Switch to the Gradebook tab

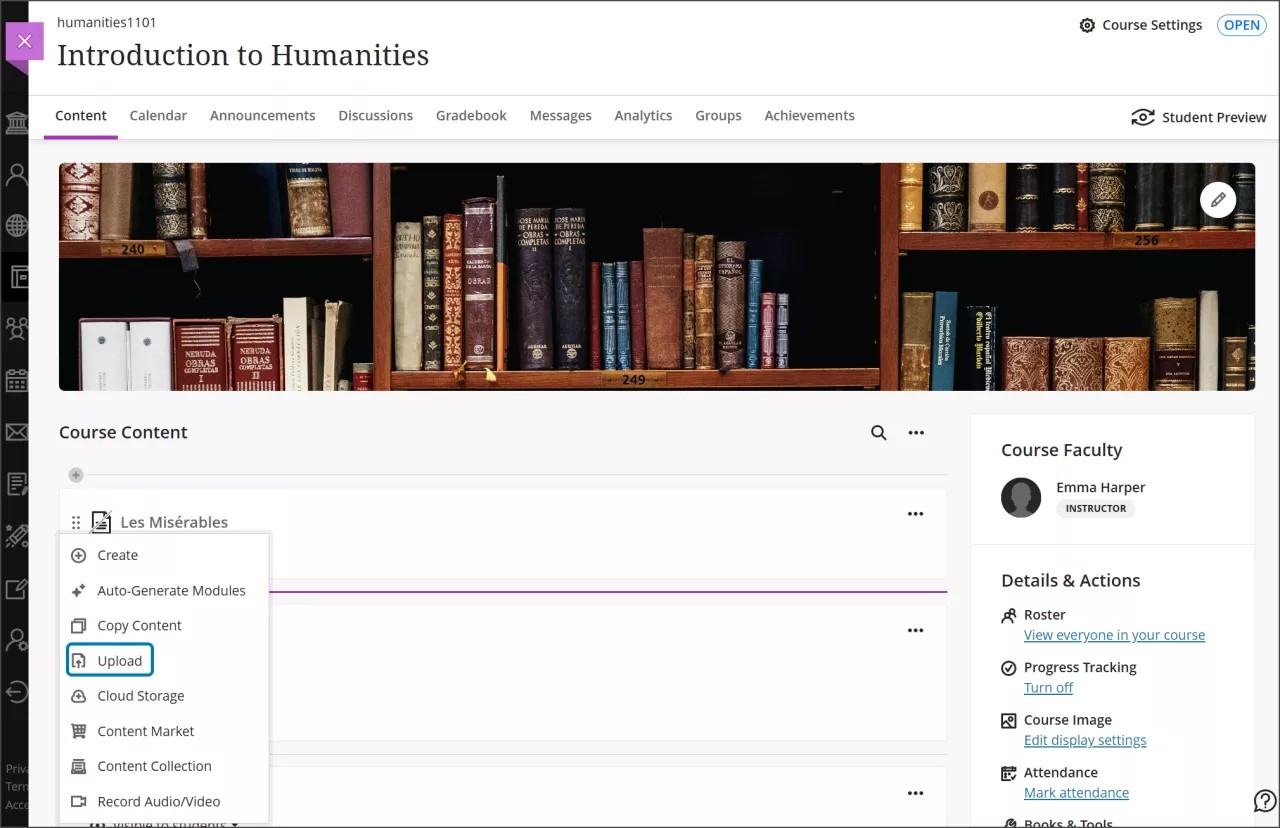tap(471, 115)
